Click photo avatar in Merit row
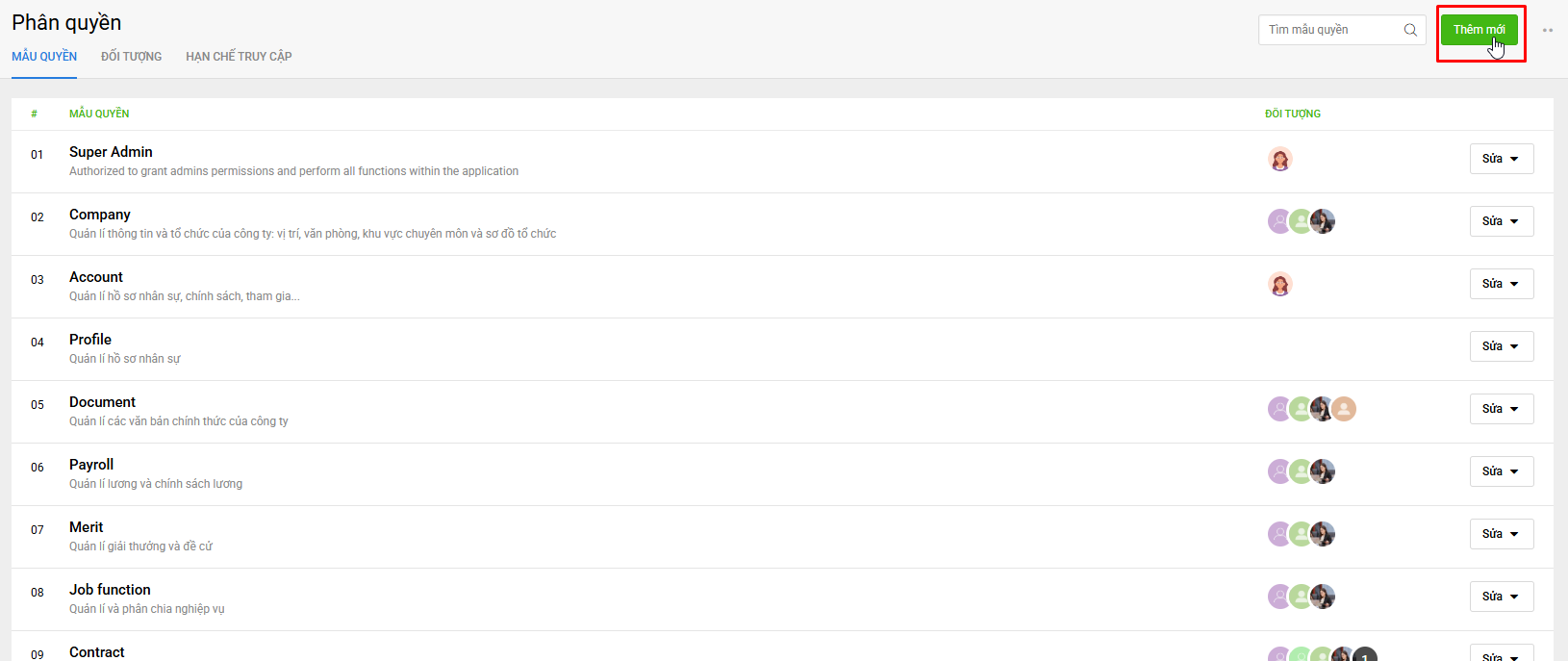 pyautogui.click(x=1324, y=534)
